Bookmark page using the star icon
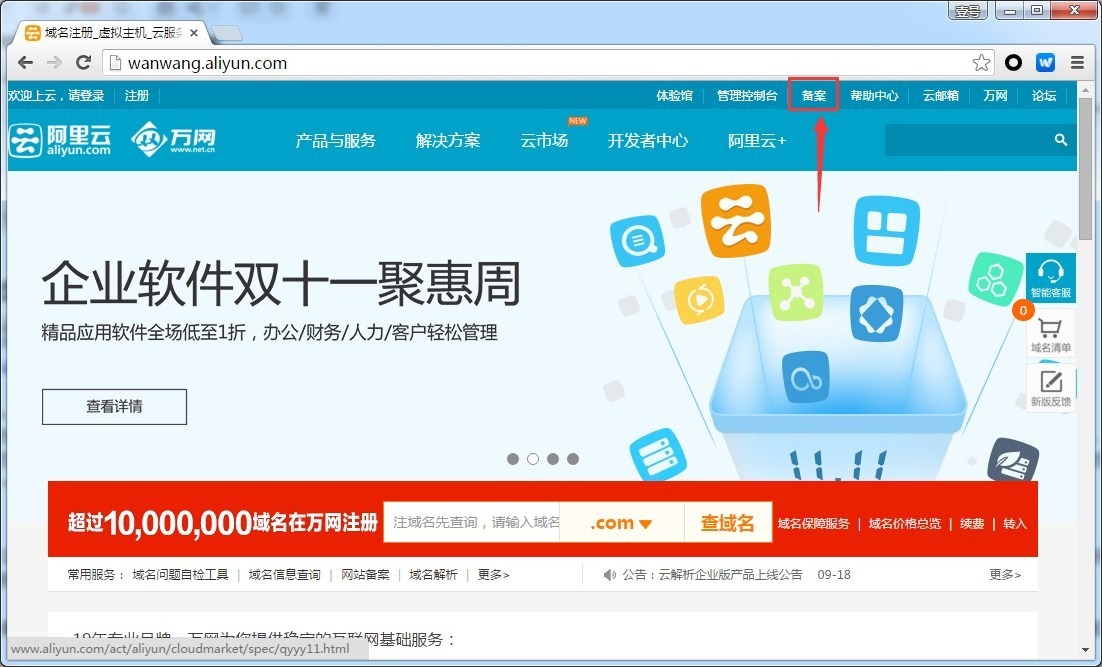The height and width of the screenshot is (667, 1102). (981, 63)
